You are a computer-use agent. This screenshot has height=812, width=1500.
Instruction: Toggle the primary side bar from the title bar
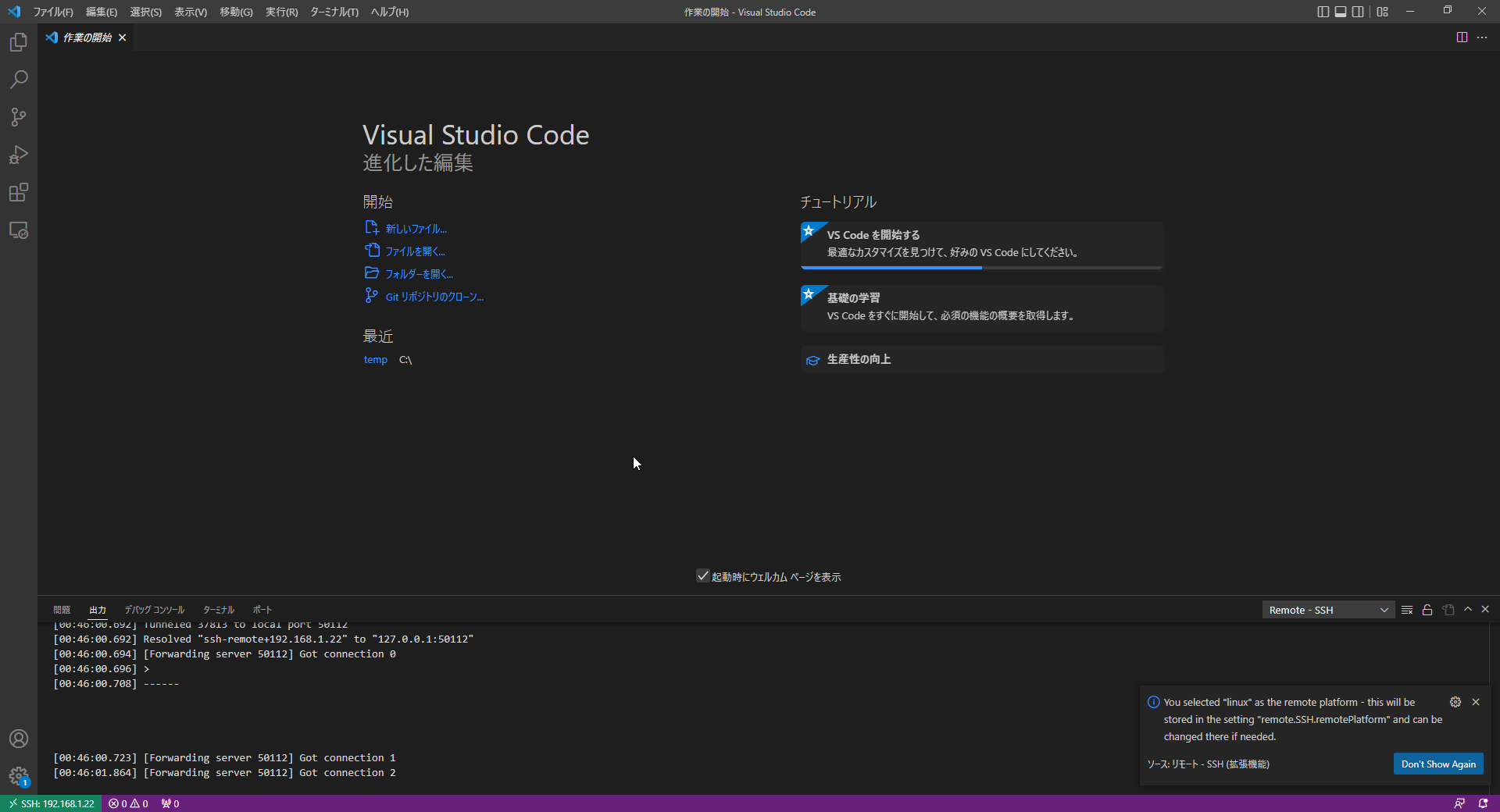(x=1323, y=12)
